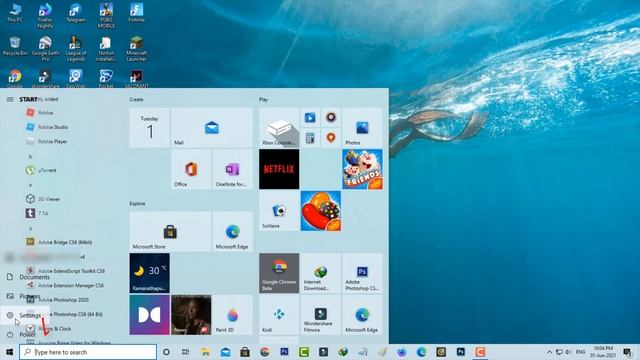This screenshot has width=640, height=360.
Task: Show hidden system tray icons
Action: [549, 352]
